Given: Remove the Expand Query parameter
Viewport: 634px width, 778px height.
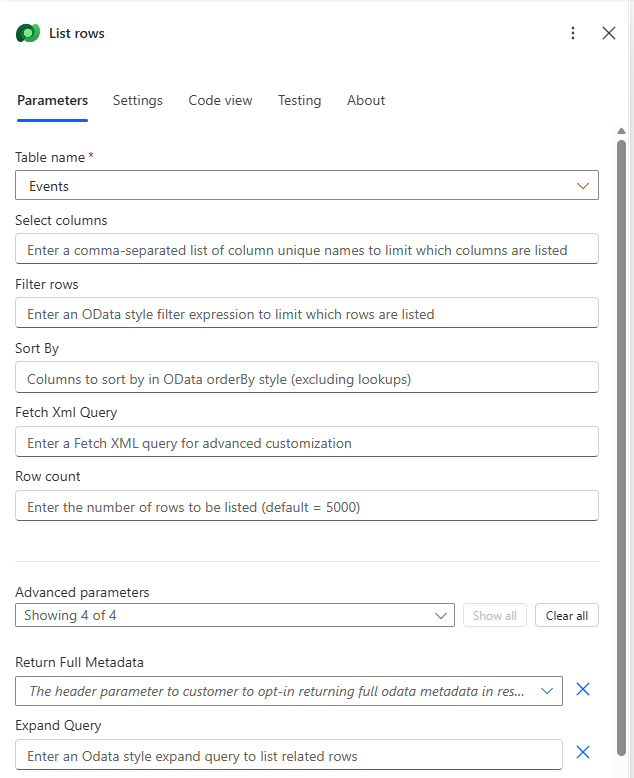Looking at the screenshot, I should point(583,753).
